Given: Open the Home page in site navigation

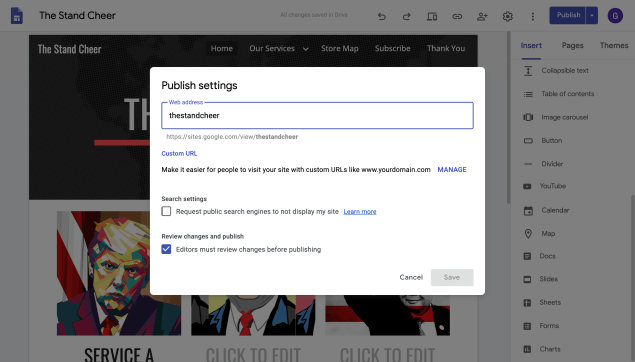Looking at the screenshot, I should tap(222, 49).
